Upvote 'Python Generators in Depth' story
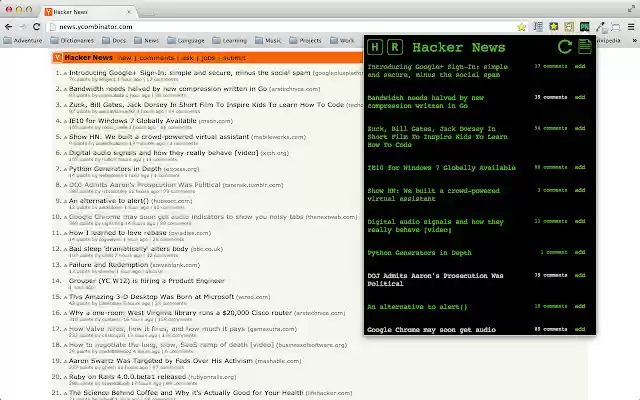This screenshot has width=640, height=400. point(65,169)
